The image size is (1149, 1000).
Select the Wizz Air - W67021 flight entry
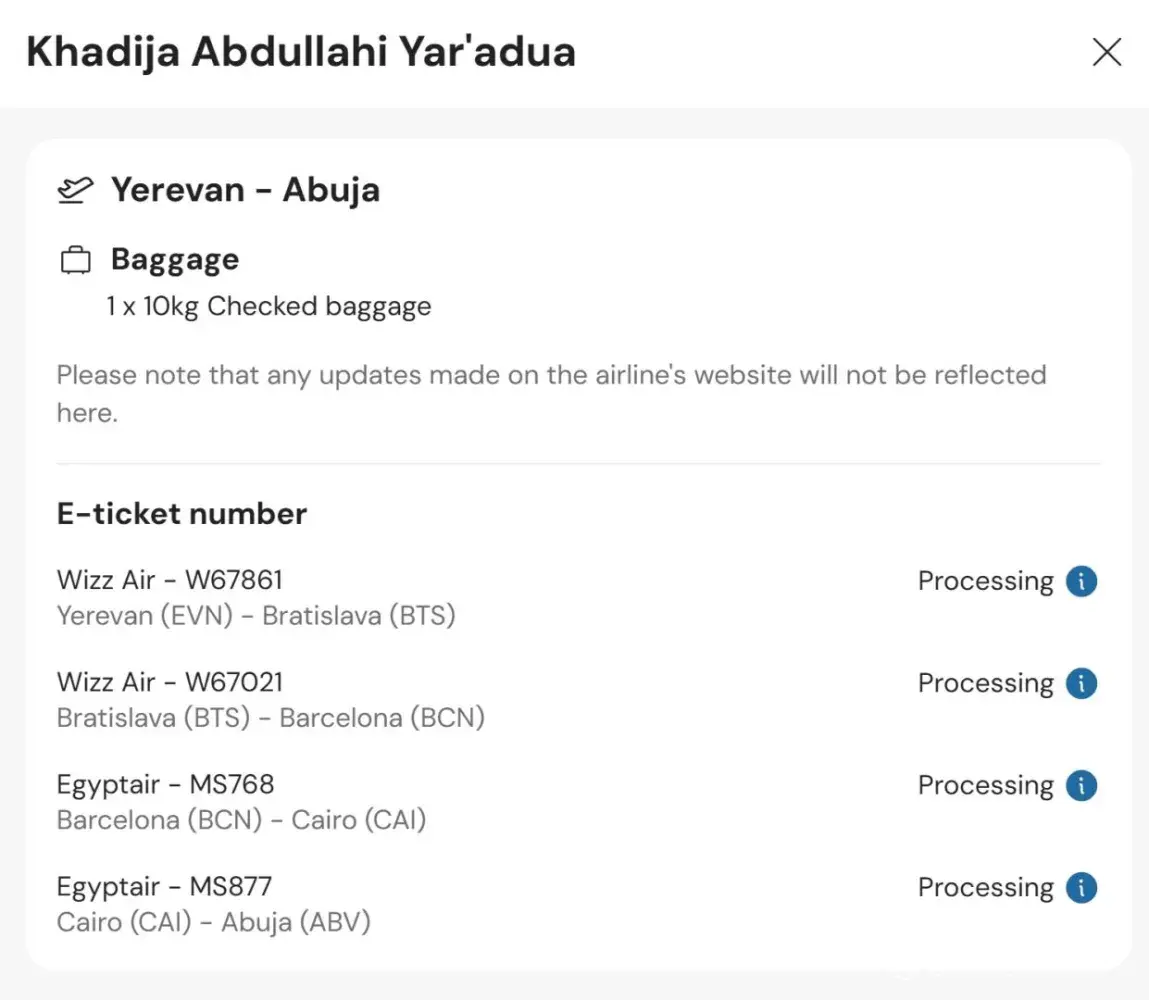pyautogui.click(x=170, y=682)
